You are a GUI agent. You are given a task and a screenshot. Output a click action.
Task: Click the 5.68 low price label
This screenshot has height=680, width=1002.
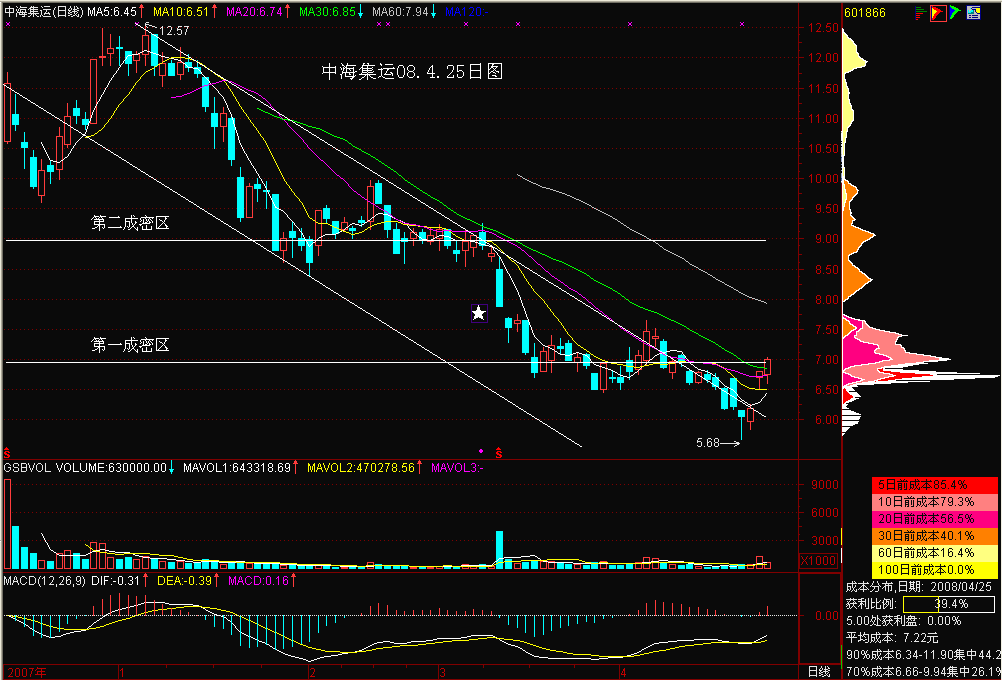[x=708, y=442]
